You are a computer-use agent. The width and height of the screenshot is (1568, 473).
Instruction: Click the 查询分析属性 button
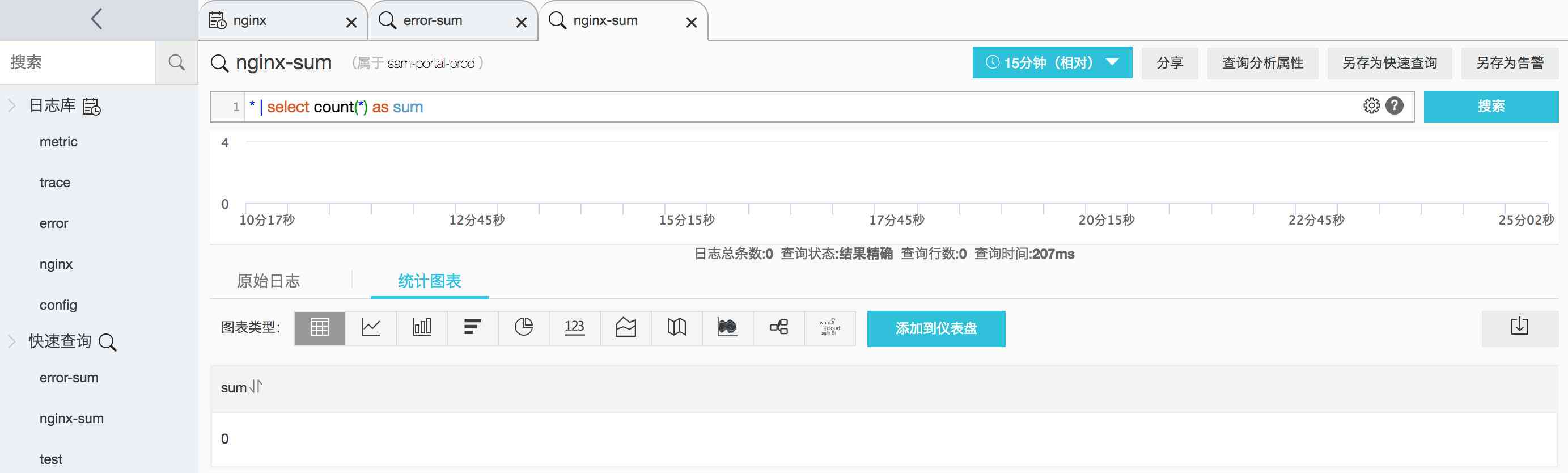[1262, 63]
